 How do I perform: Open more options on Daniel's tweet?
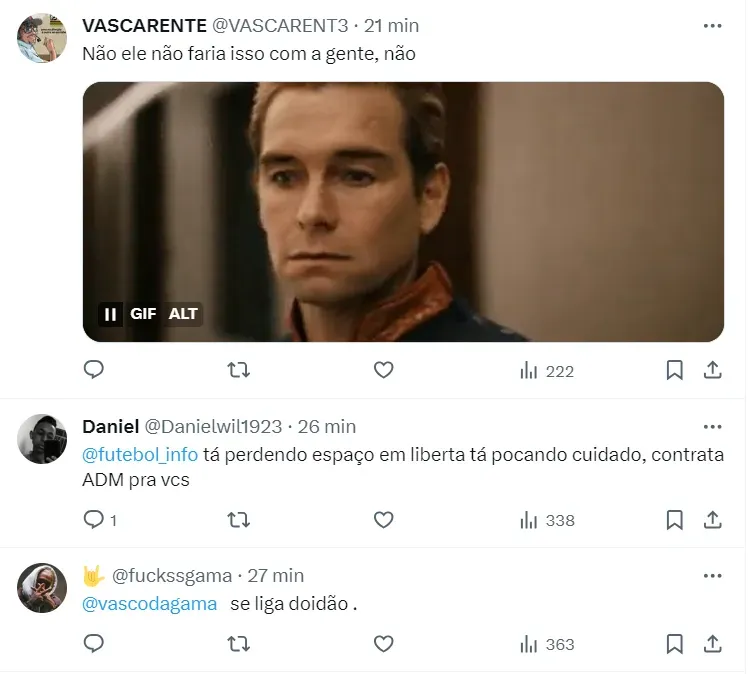(x=712, y=427)
